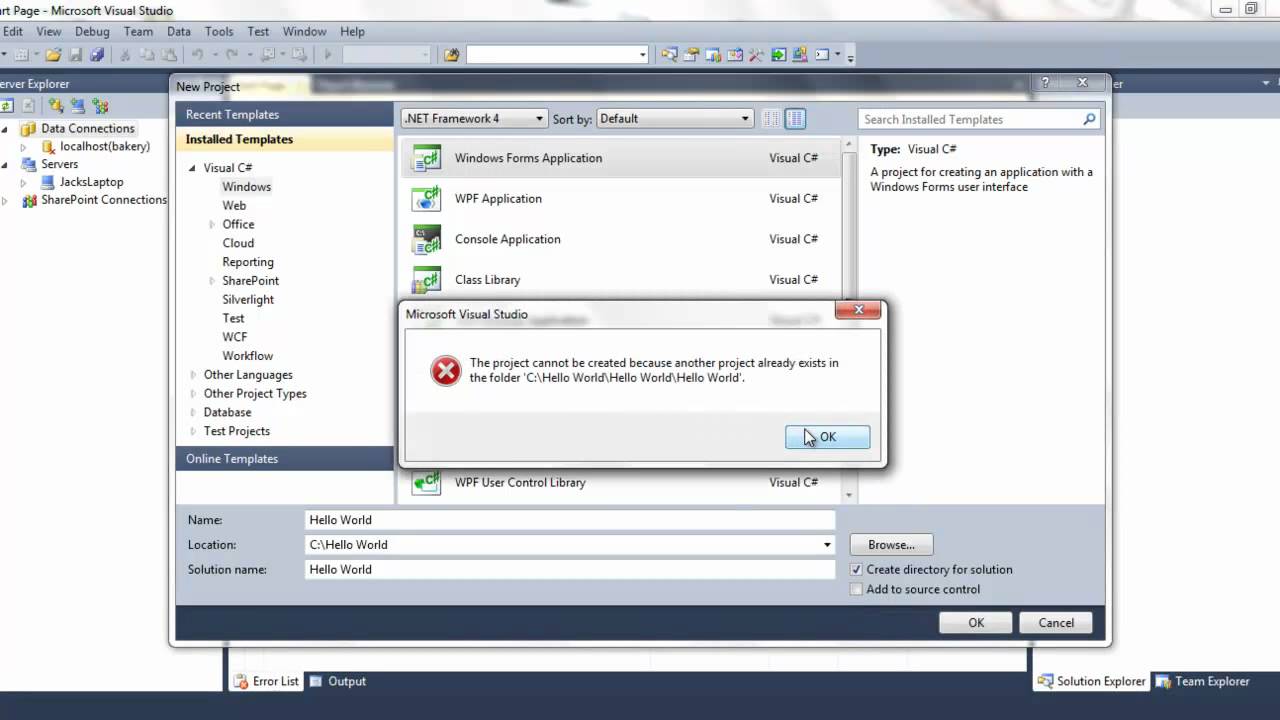
Task: Select the Class Library template icon
Action: click(427, 280)
